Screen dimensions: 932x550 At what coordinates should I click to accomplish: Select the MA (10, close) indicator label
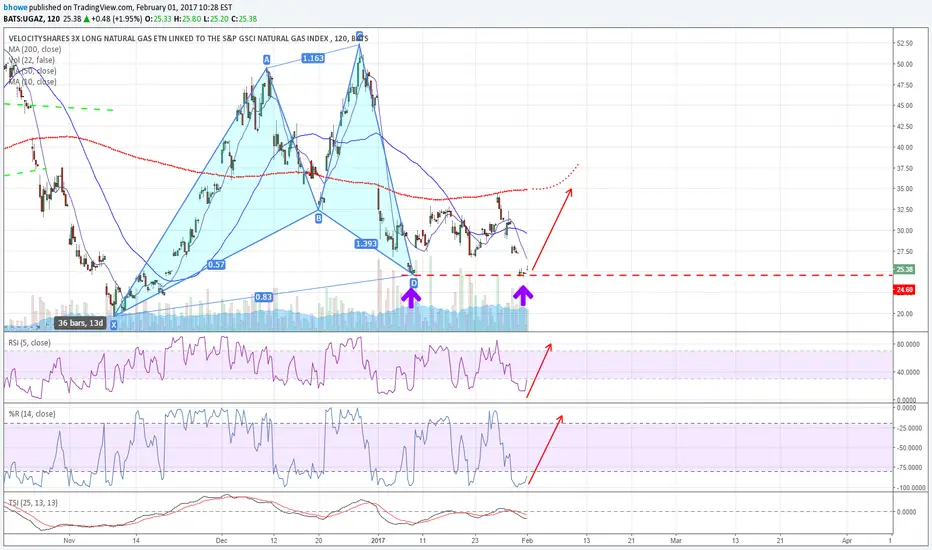tap(33, 81)
